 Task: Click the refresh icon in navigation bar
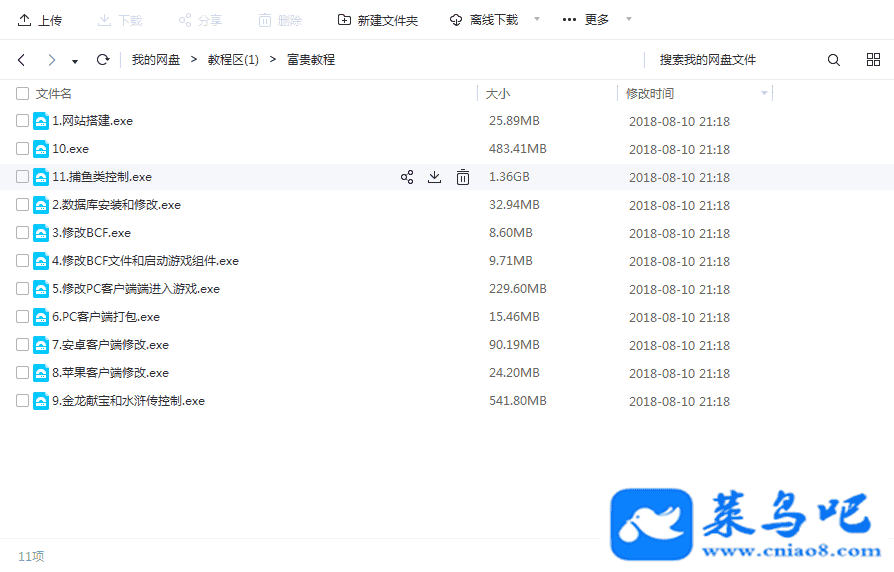coord(103,60)
